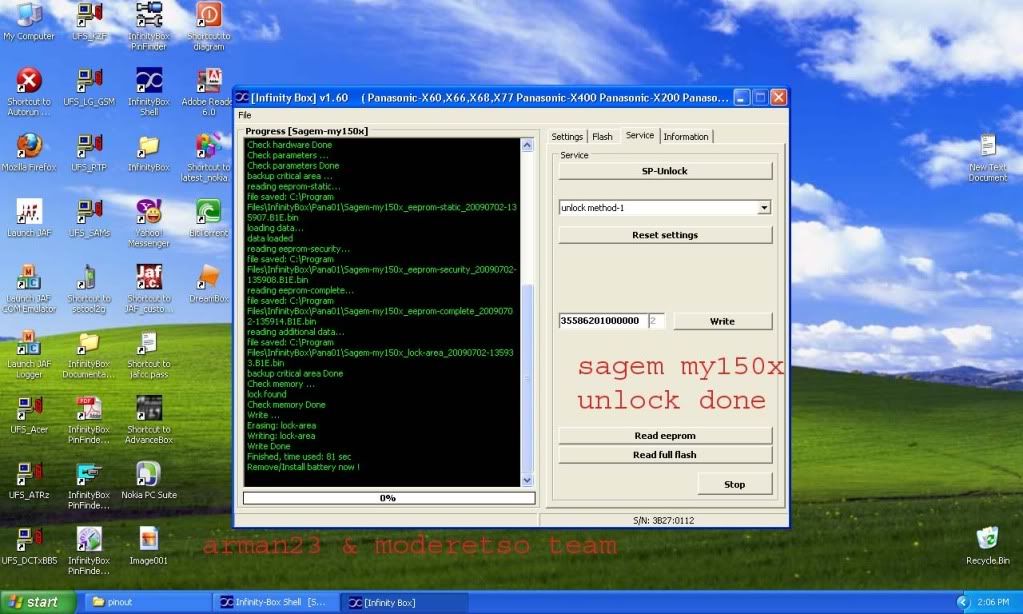Open the Yahoo! Messenger desktop icon

pyautogui.click(x=149, y=223)
